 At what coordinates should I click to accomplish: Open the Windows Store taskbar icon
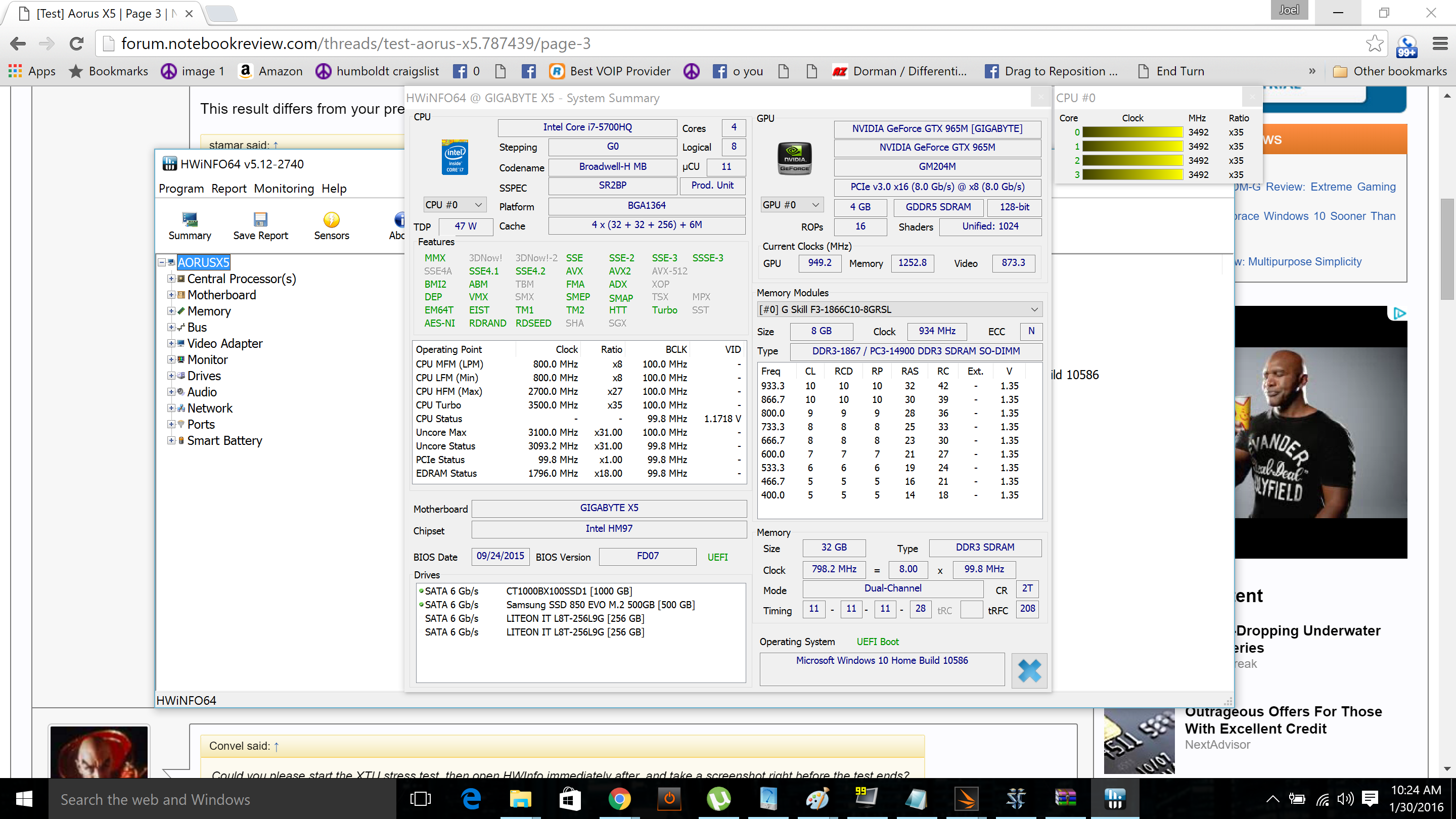coord(570,799)
